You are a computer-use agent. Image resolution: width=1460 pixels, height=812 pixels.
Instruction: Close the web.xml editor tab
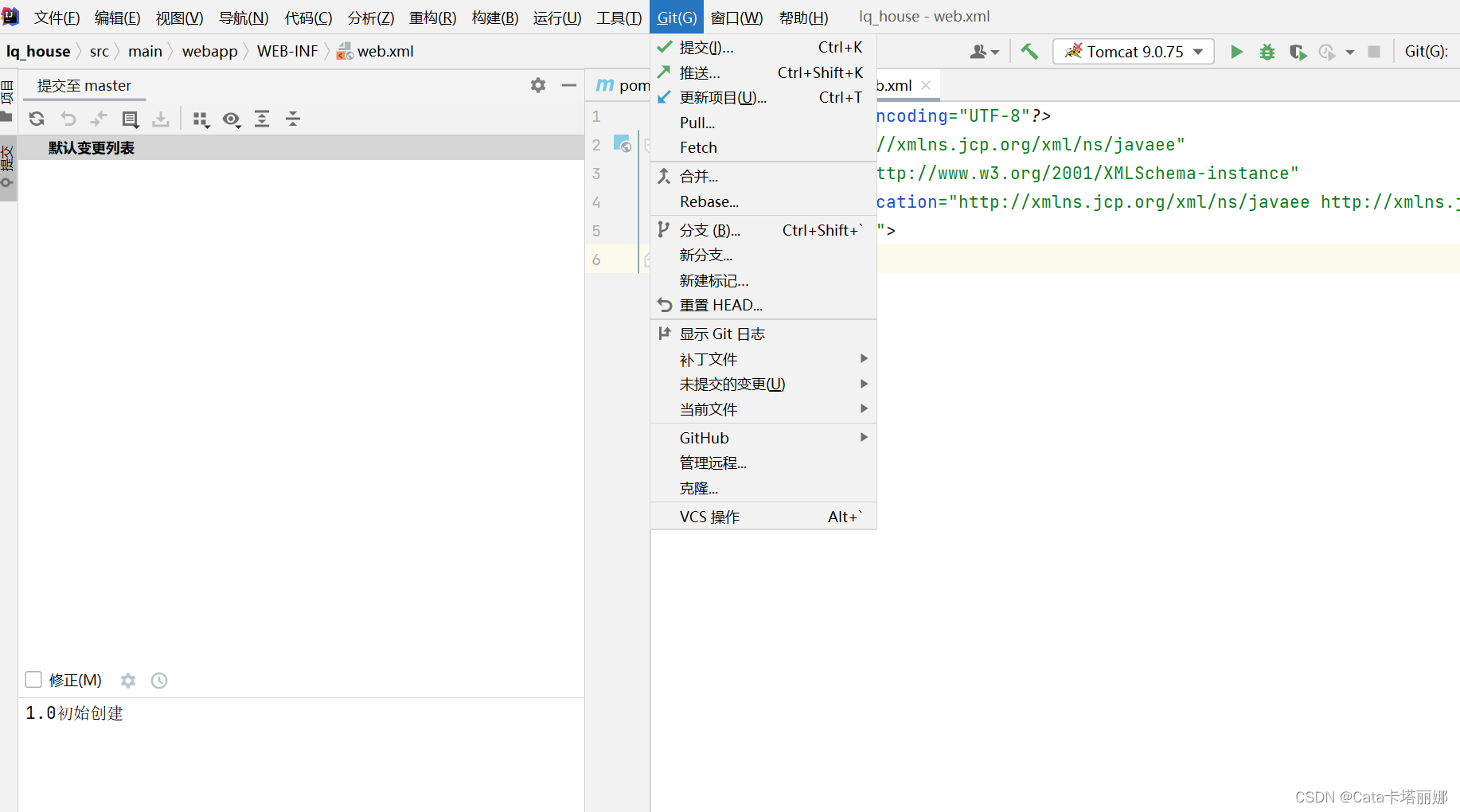coord(926,85)
